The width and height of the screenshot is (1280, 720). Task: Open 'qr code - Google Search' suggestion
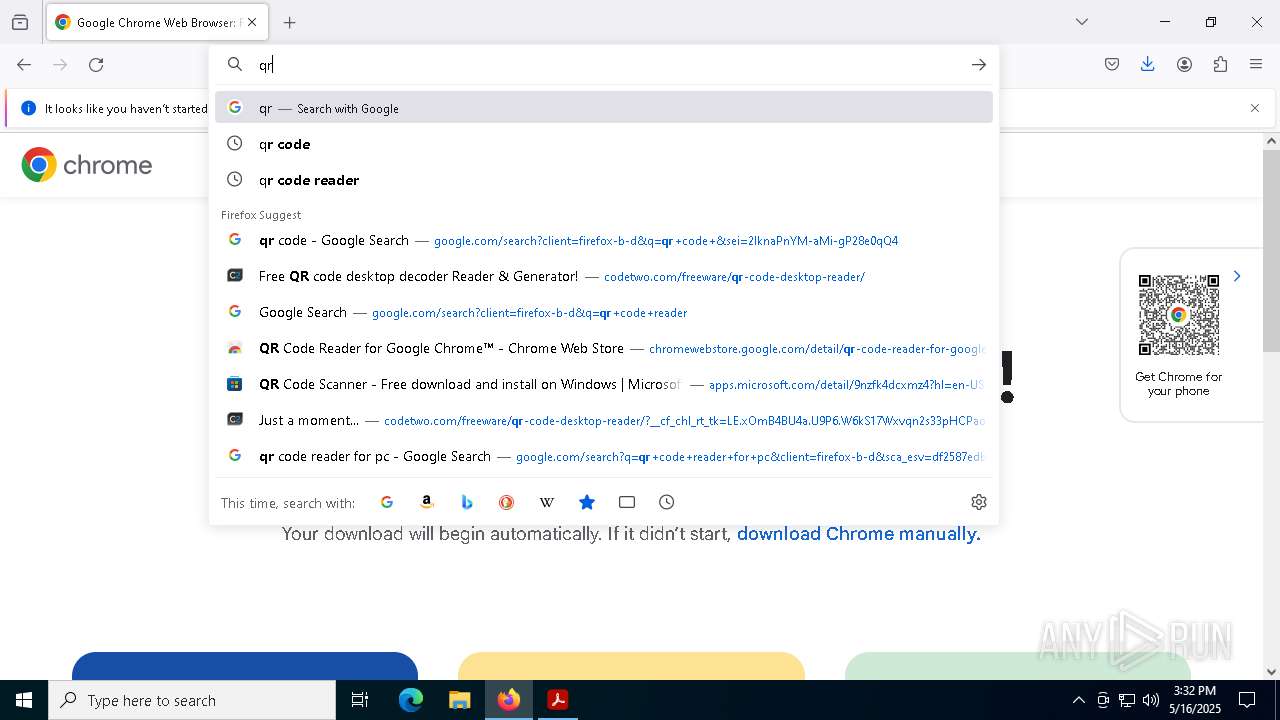click(604, 240)
